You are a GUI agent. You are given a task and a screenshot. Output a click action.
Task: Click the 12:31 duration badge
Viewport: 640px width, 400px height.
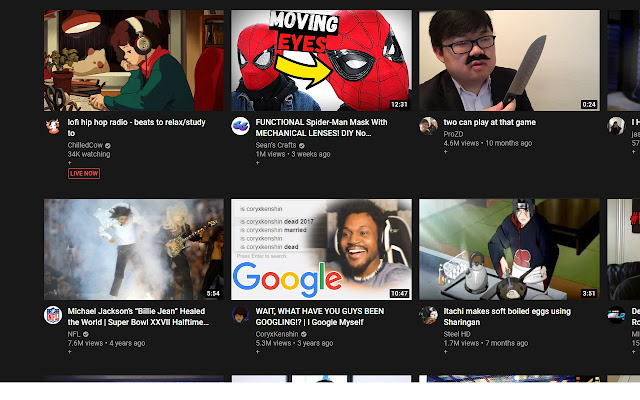[x=399, y=104]
